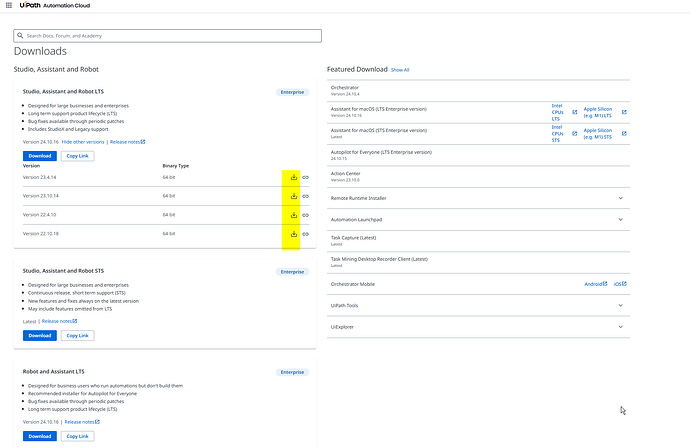Click Enterprise badge on Studio STS card
Viewport: 690px width, 447px height.
[x=293, y=272]
